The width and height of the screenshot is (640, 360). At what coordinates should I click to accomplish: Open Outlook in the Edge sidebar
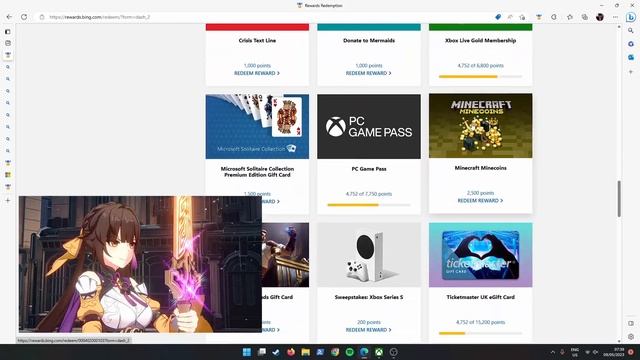click(631, 57)
